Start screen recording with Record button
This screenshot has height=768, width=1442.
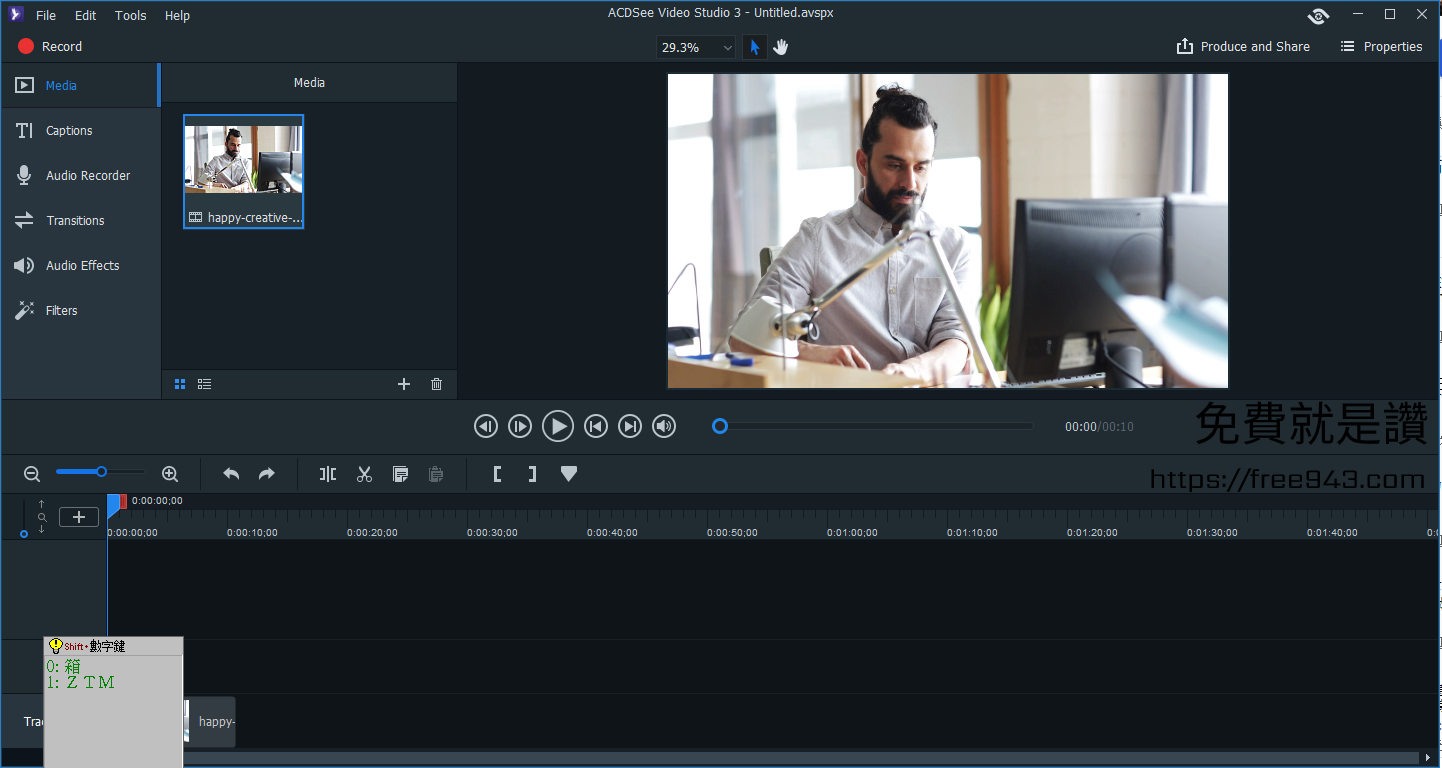(x=50, y=47)
